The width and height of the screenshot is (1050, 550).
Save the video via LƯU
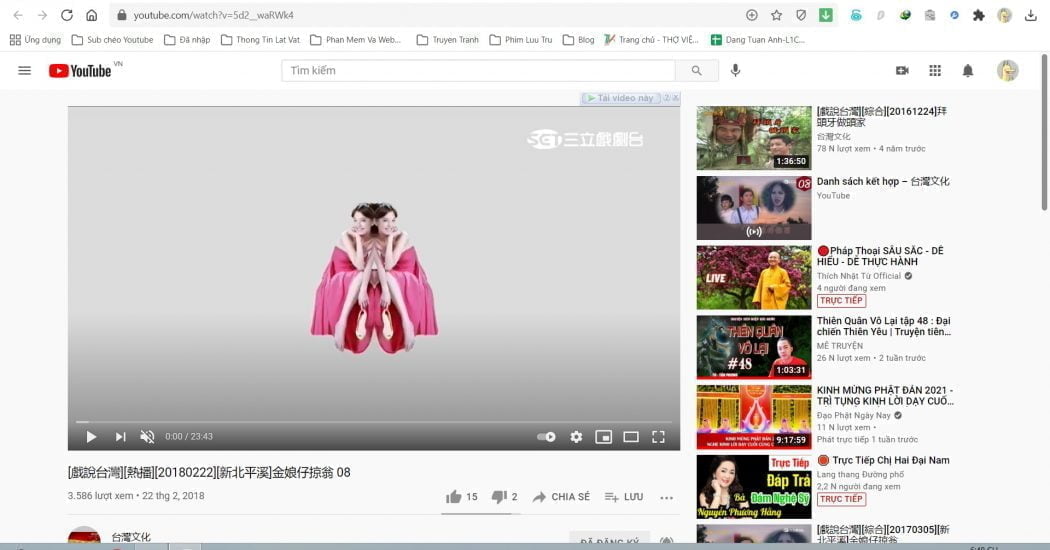tap(623, 496)
